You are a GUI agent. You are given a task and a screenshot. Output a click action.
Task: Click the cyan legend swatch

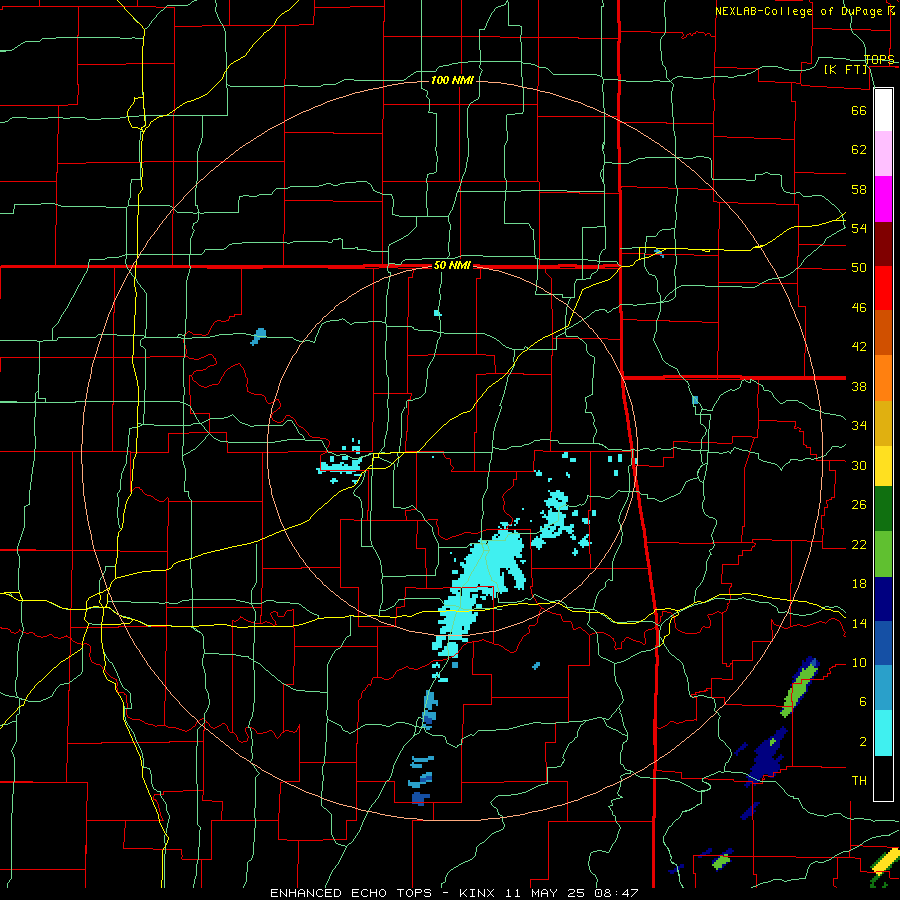pyautogui.click(x=883, y=733)
